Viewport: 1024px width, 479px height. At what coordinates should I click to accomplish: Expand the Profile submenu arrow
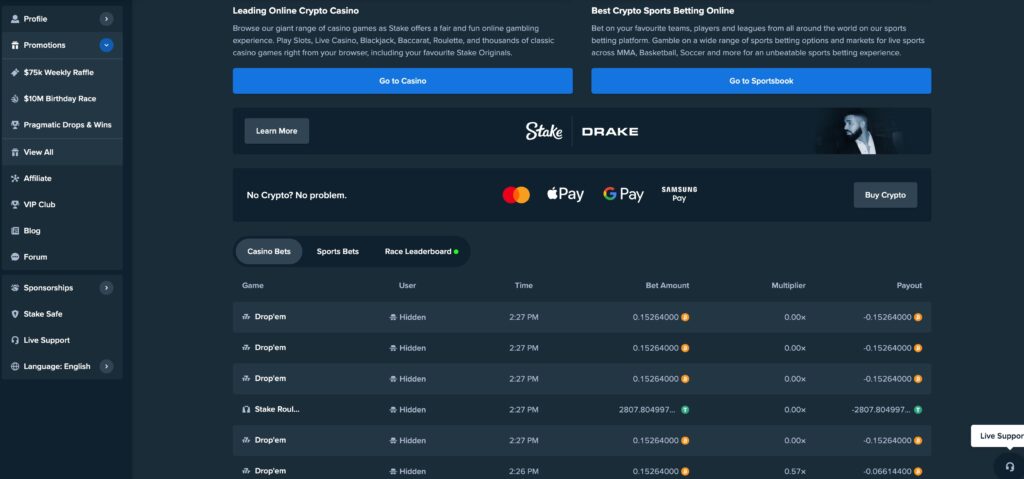[x=106, y=19]
